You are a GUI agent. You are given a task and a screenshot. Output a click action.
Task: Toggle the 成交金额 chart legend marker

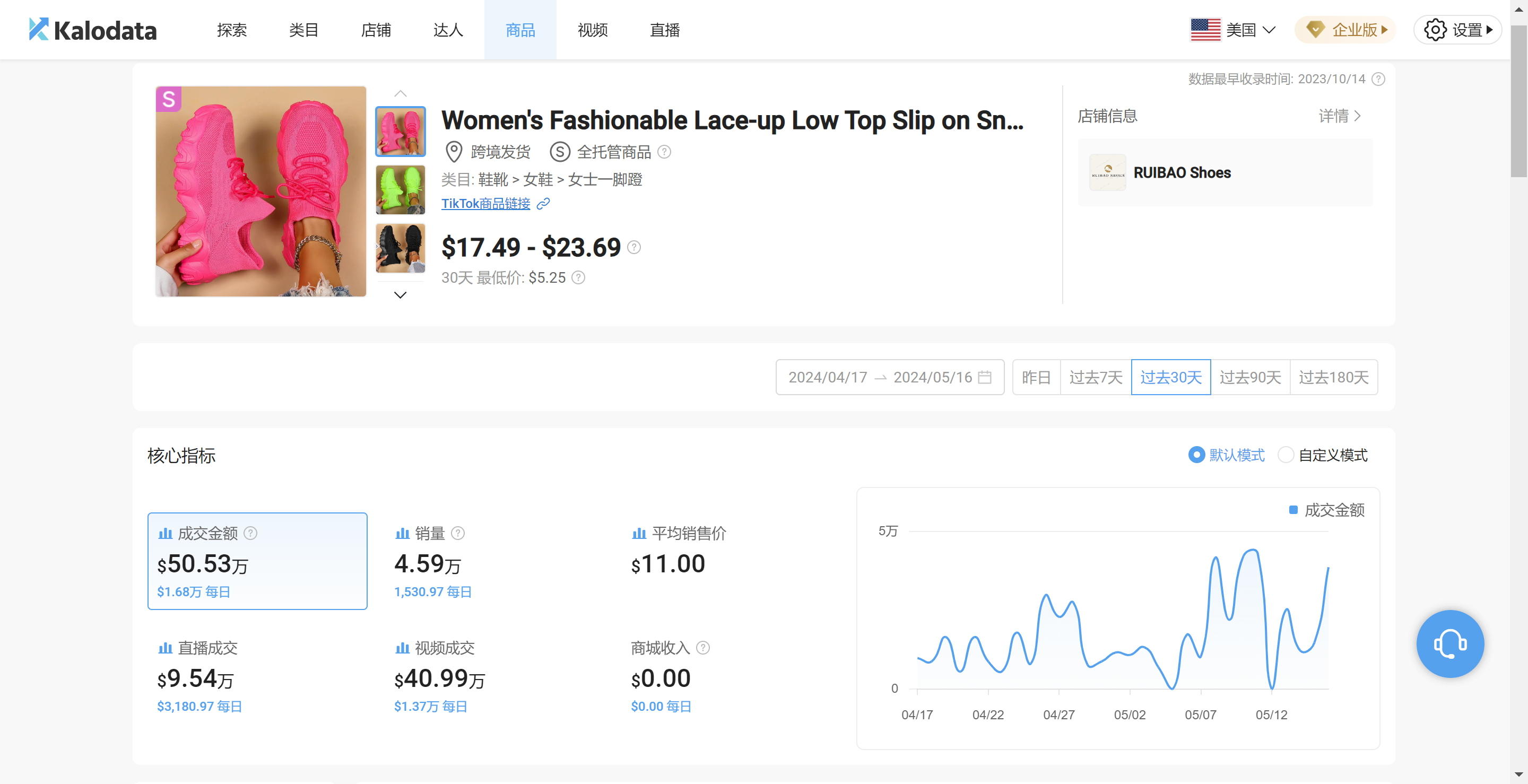point(1293,510)
